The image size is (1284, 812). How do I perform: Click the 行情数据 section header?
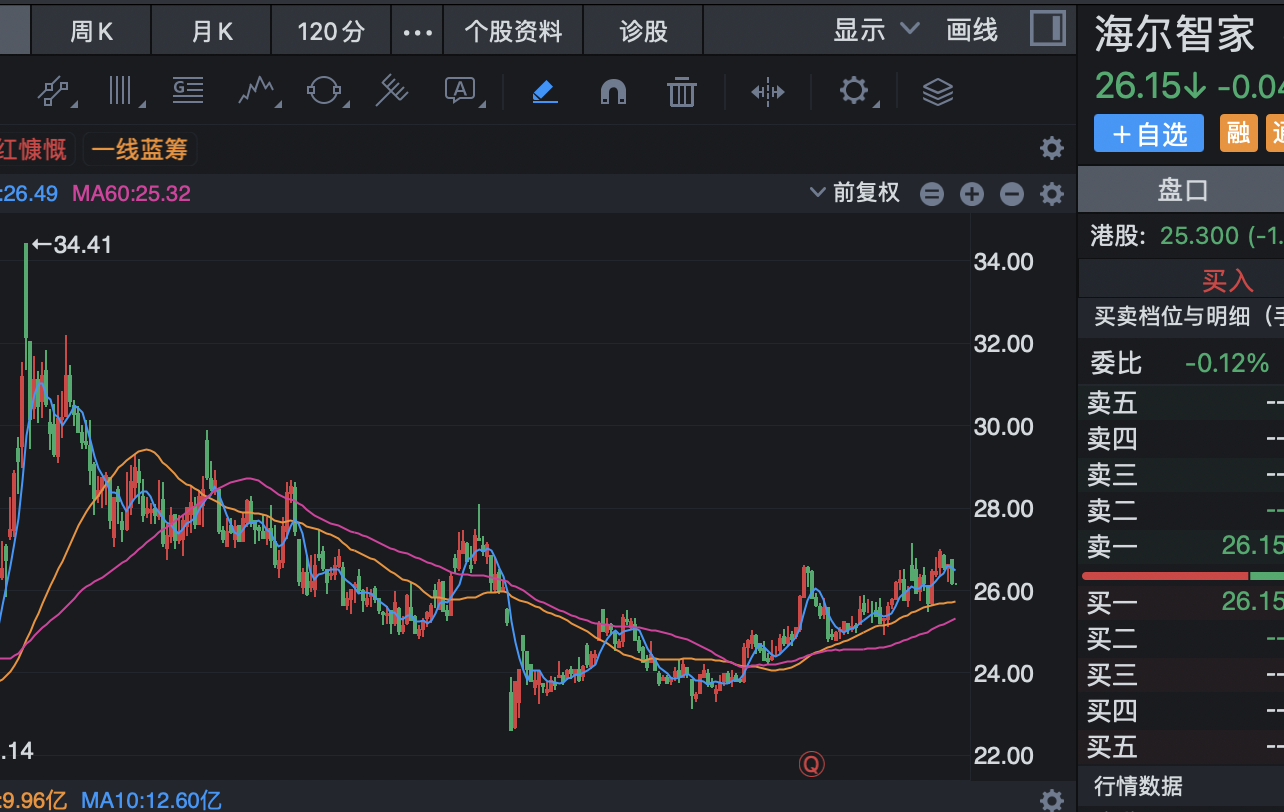pos(1138,786)
